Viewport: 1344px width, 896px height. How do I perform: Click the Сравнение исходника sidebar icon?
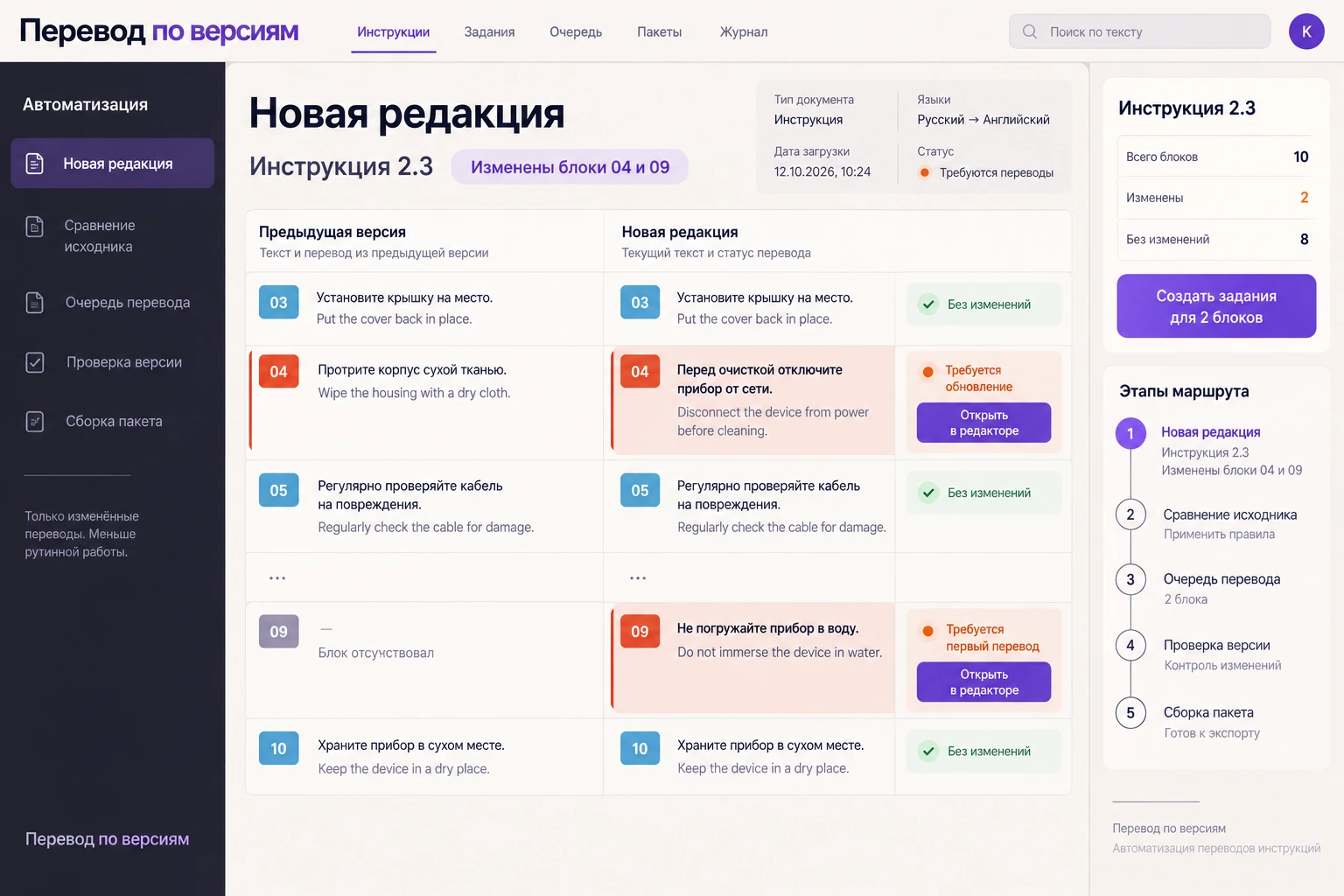coord(34,227)
